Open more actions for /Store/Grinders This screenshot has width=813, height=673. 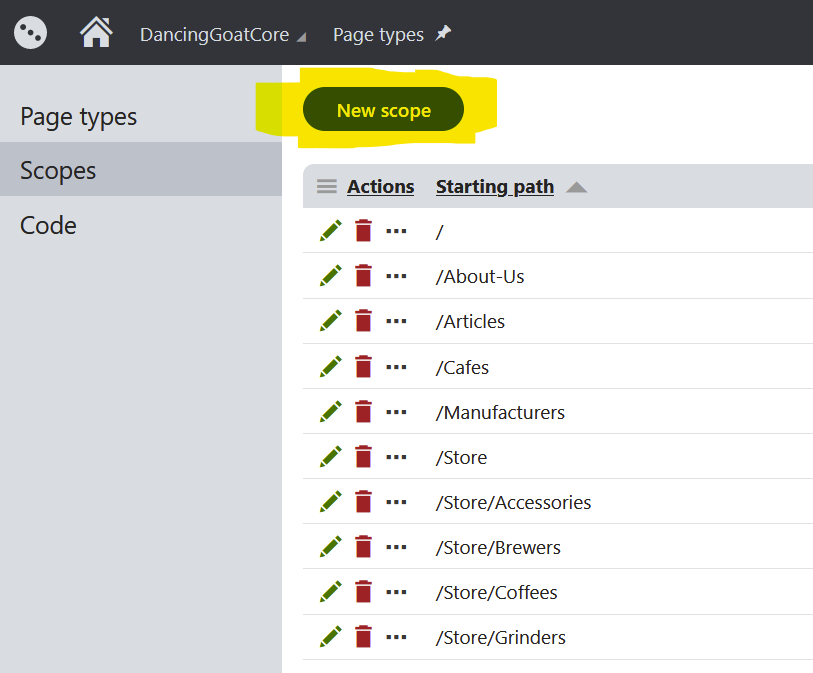pyautogui.click(x=396, y=638)
